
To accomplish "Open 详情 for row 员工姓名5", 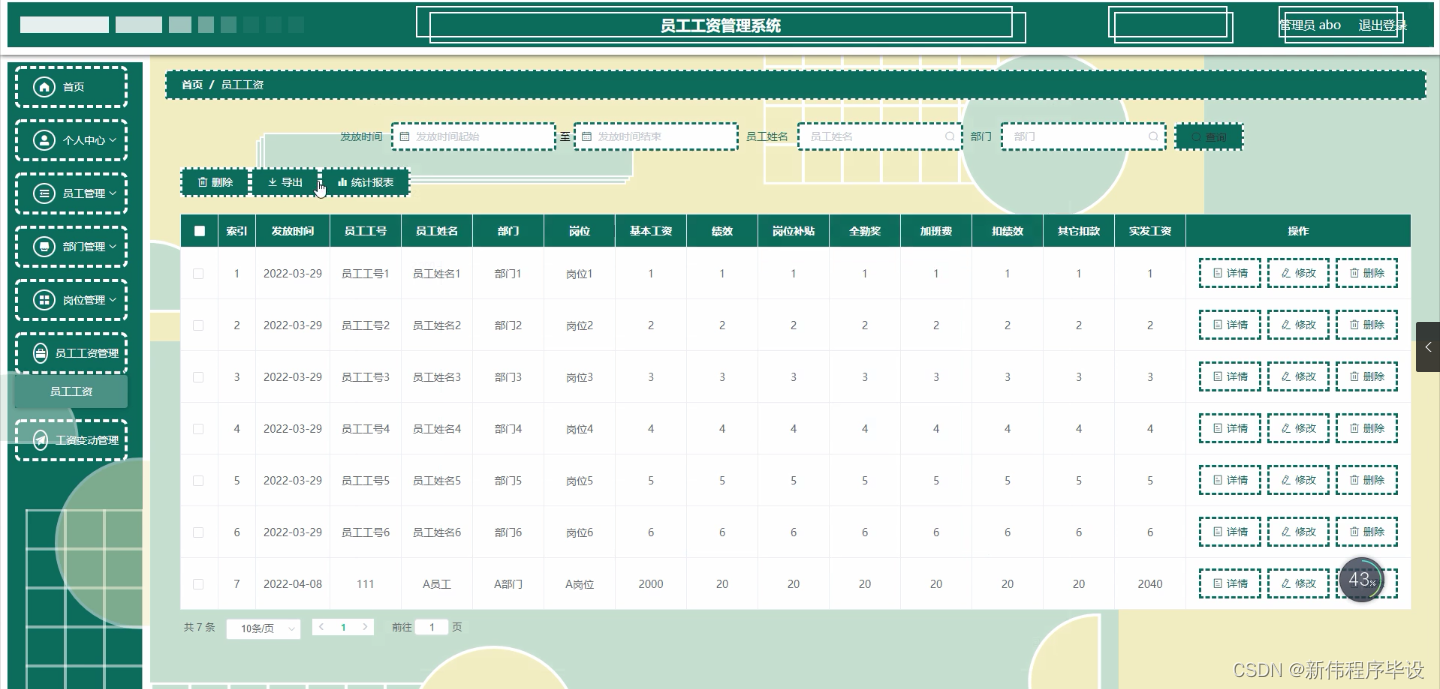I will point(1230,480).
